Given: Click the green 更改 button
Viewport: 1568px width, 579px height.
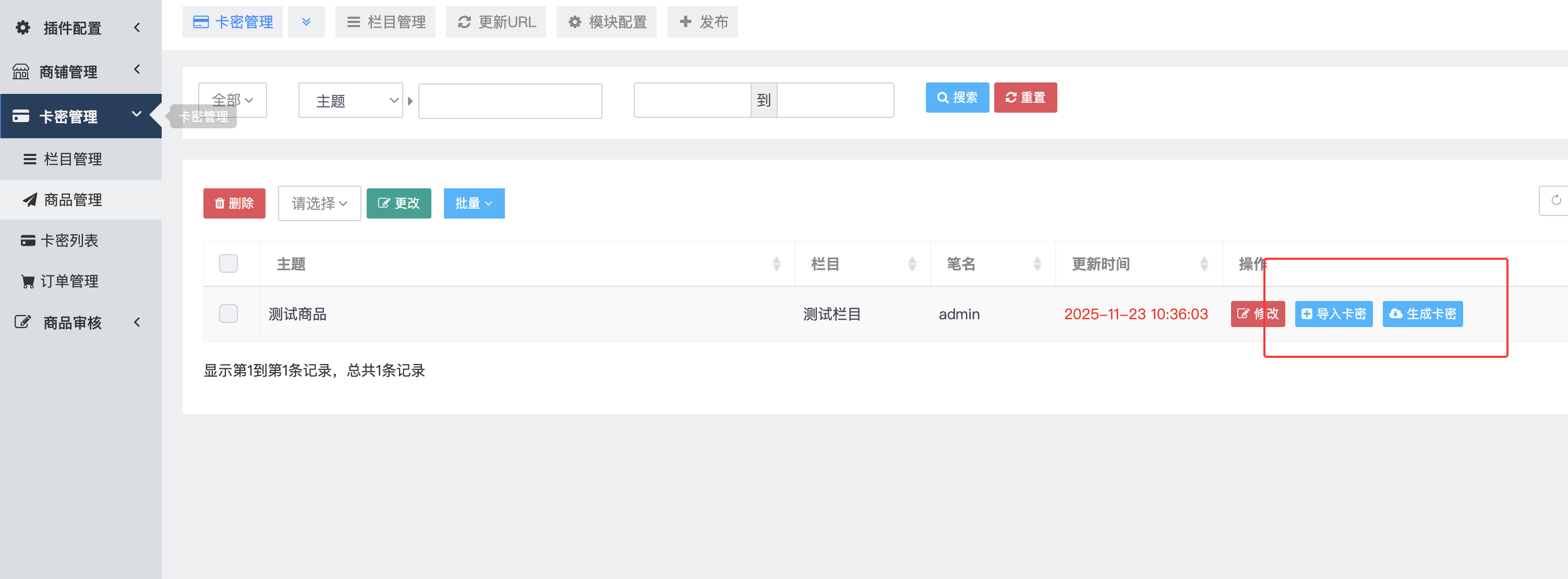Looking at the screenshot, I should click(x=399, y=203).
